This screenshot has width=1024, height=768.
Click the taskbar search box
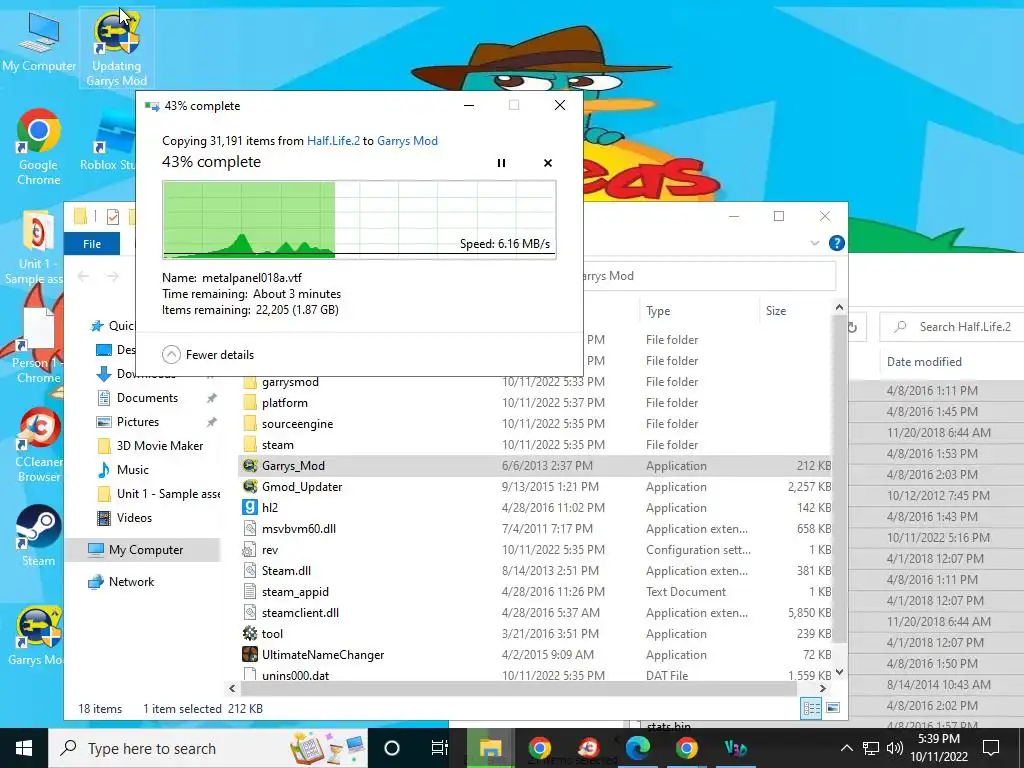[208, 748]
